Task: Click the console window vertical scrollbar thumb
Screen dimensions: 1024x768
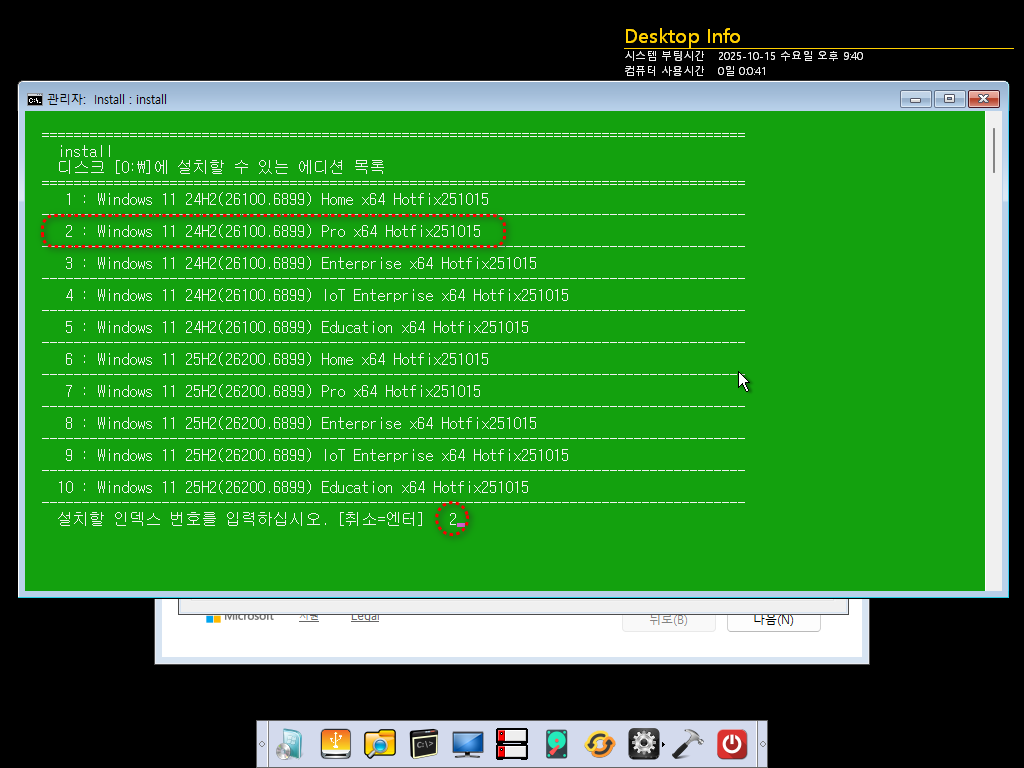Action: pyautogui.click(x=994, y=151)
